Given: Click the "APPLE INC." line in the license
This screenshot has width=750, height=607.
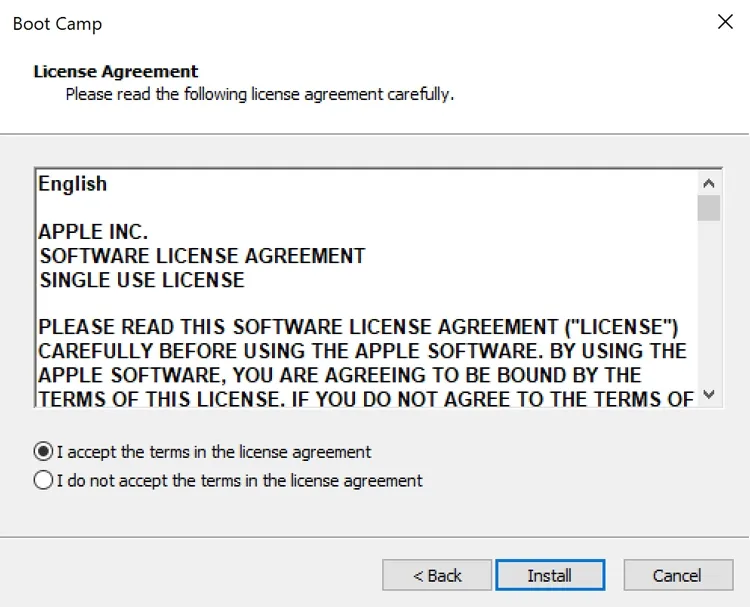Looking at the screenshot, I should point(93,232).
